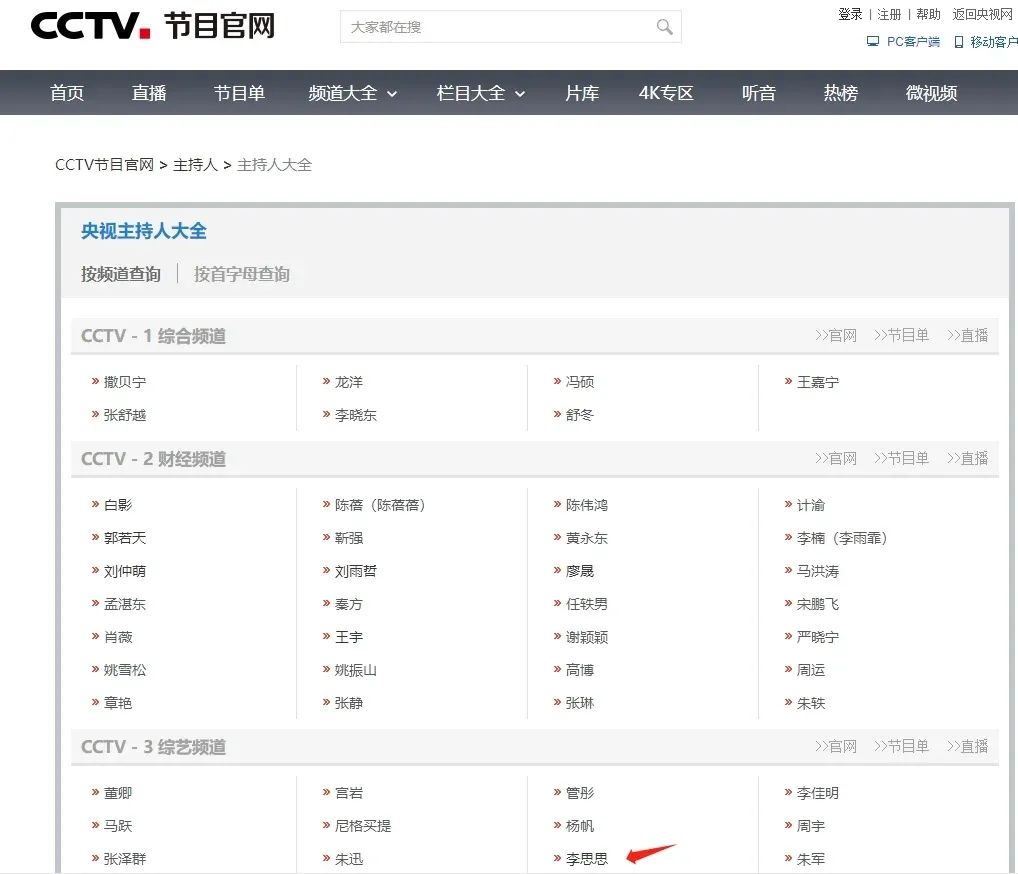This screenshot has height=874, width=1018.
Task: Open the PC客户端 monitor icon link
Action: pos(873,42)
